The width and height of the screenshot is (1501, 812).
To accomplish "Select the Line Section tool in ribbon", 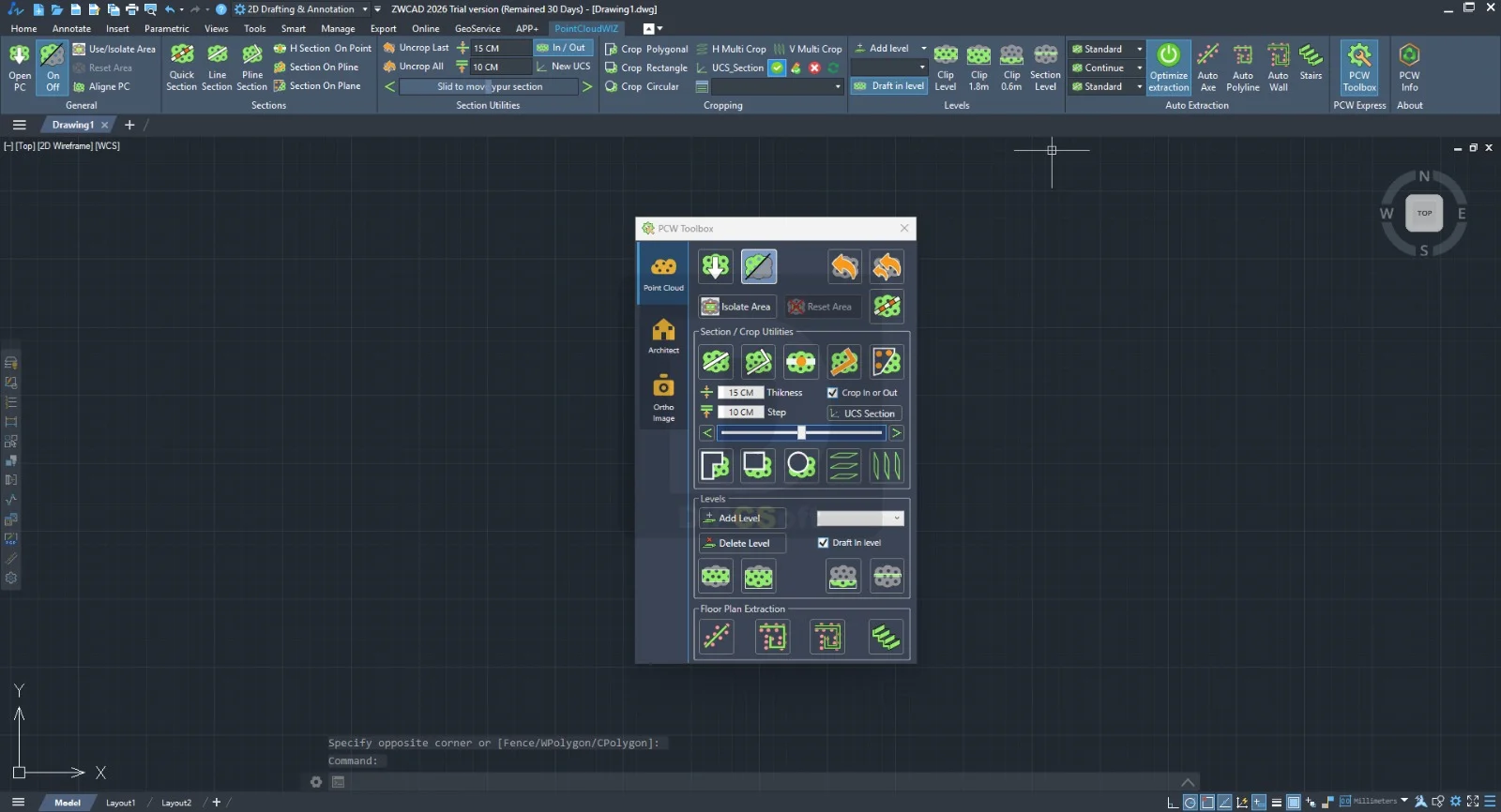I will click(217, 68).
